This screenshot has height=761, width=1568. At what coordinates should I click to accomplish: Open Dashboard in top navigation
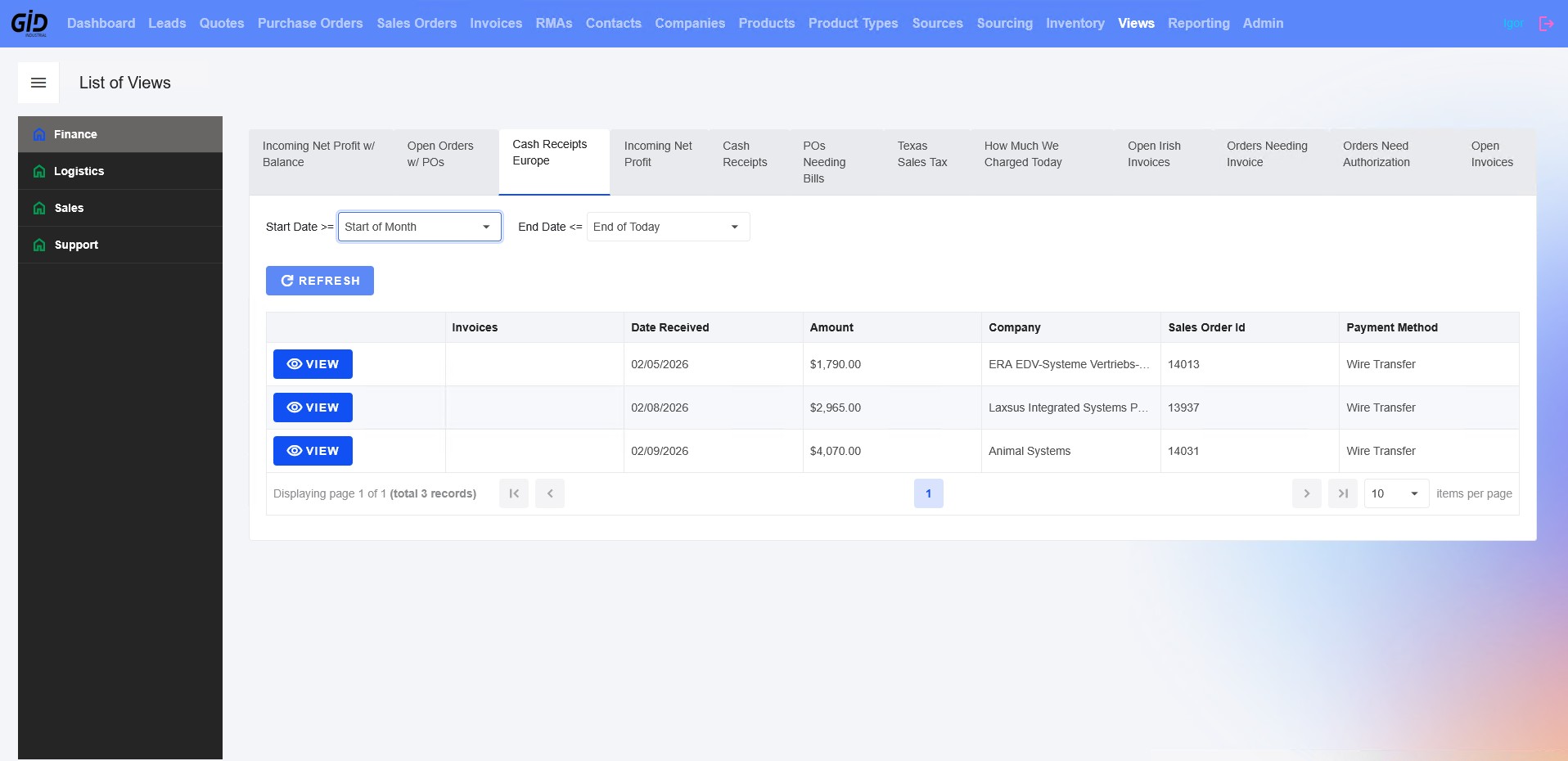coord(101,24)
